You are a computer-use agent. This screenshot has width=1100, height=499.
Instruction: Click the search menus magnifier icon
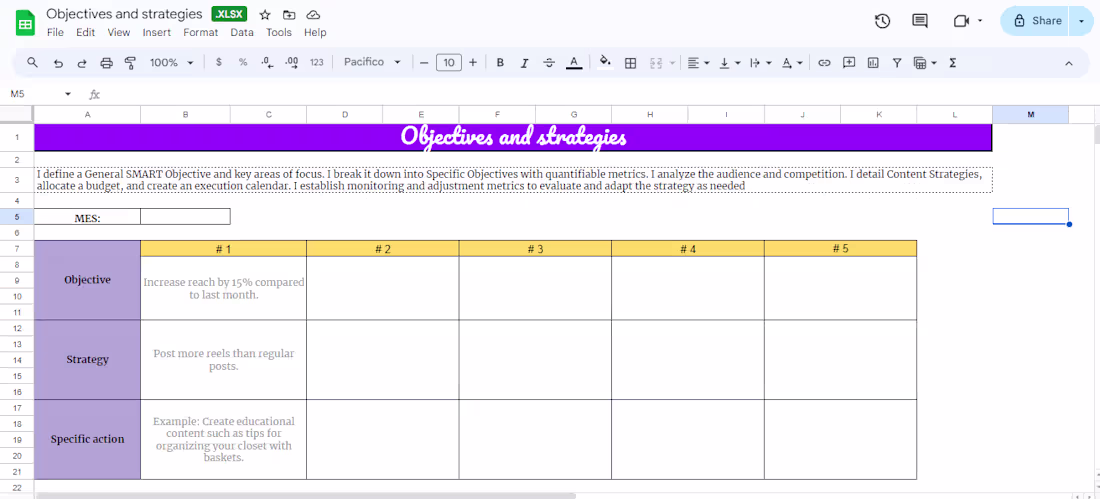click(32, 62)
